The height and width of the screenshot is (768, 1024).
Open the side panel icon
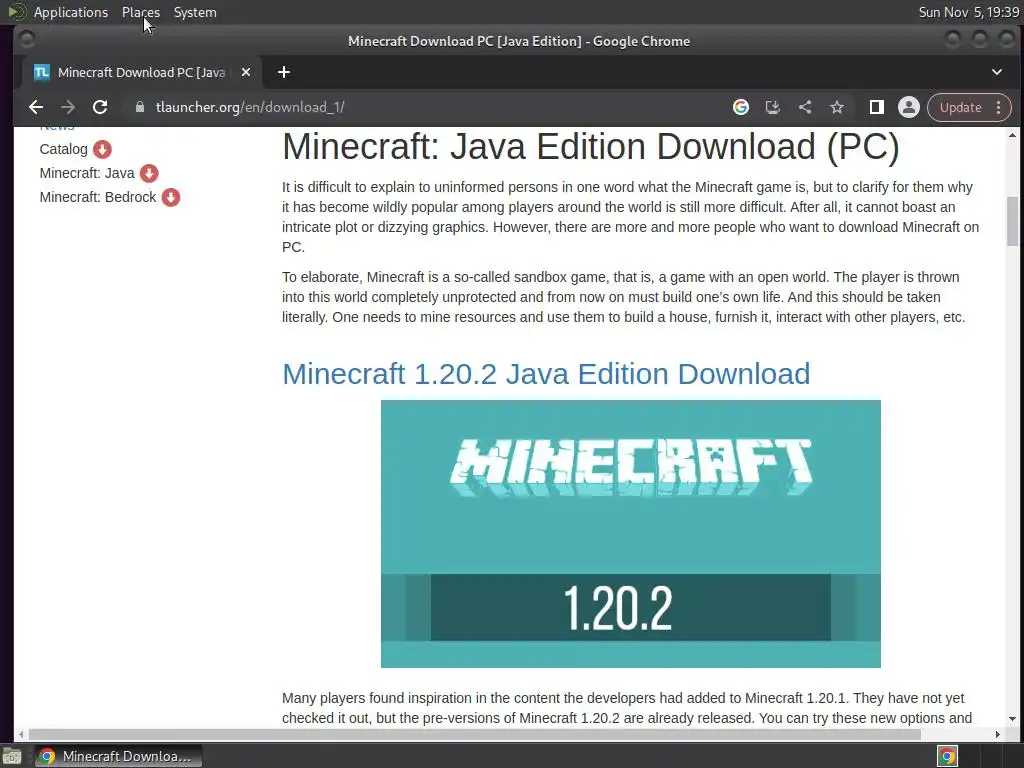tap(876, 107)
